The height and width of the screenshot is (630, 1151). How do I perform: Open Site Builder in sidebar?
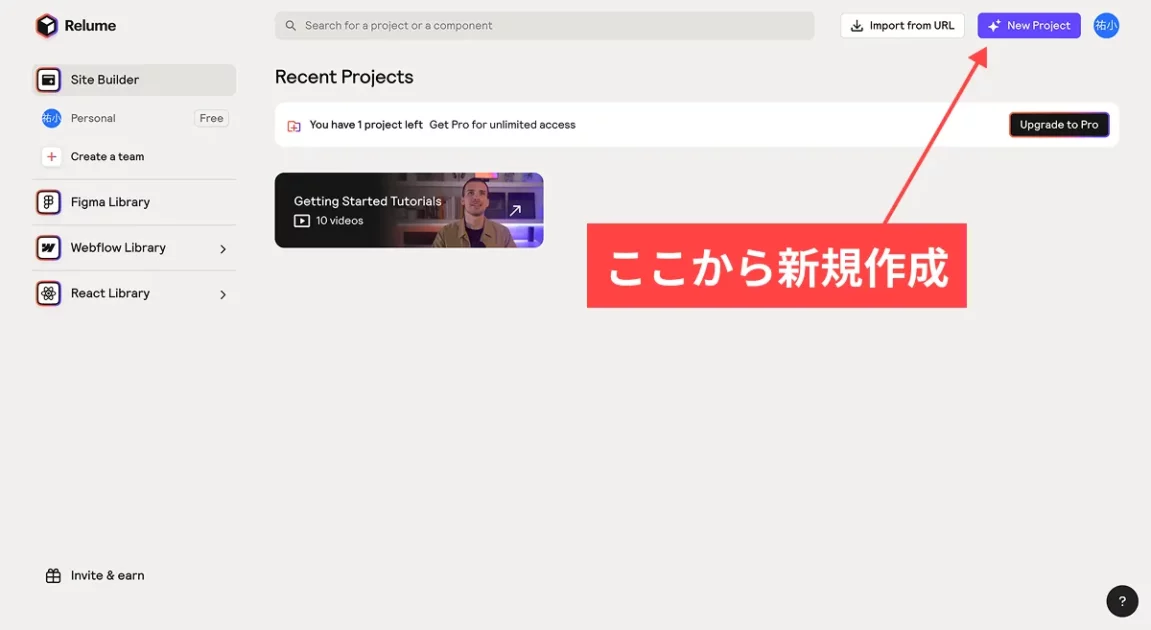134,80
